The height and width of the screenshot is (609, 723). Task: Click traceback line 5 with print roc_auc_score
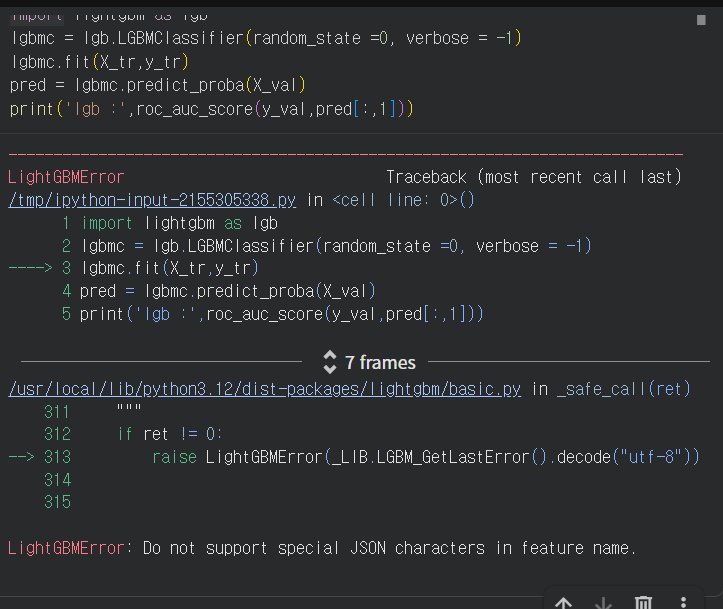click(273, 314)
